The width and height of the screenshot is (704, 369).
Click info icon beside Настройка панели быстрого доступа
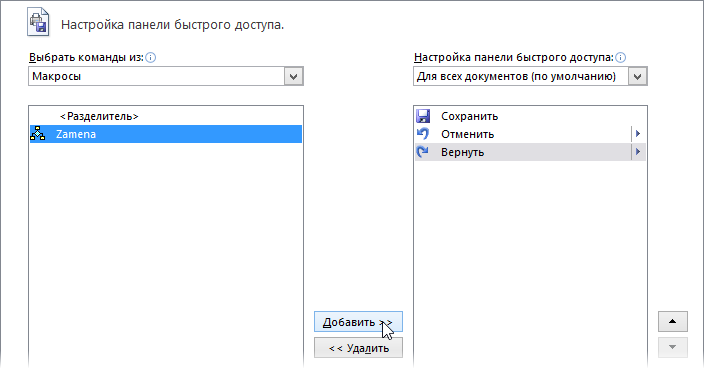tap(620, 57)
